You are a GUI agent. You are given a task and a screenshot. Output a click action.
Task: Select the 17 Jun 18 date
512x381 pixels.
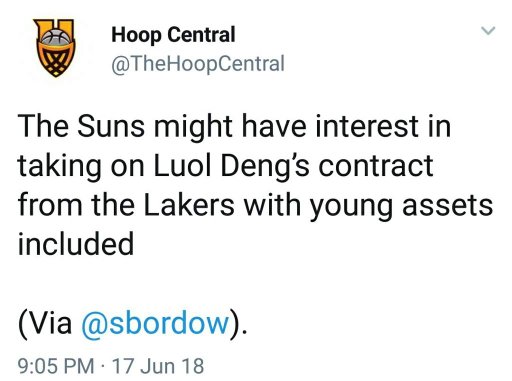point(158,366)
